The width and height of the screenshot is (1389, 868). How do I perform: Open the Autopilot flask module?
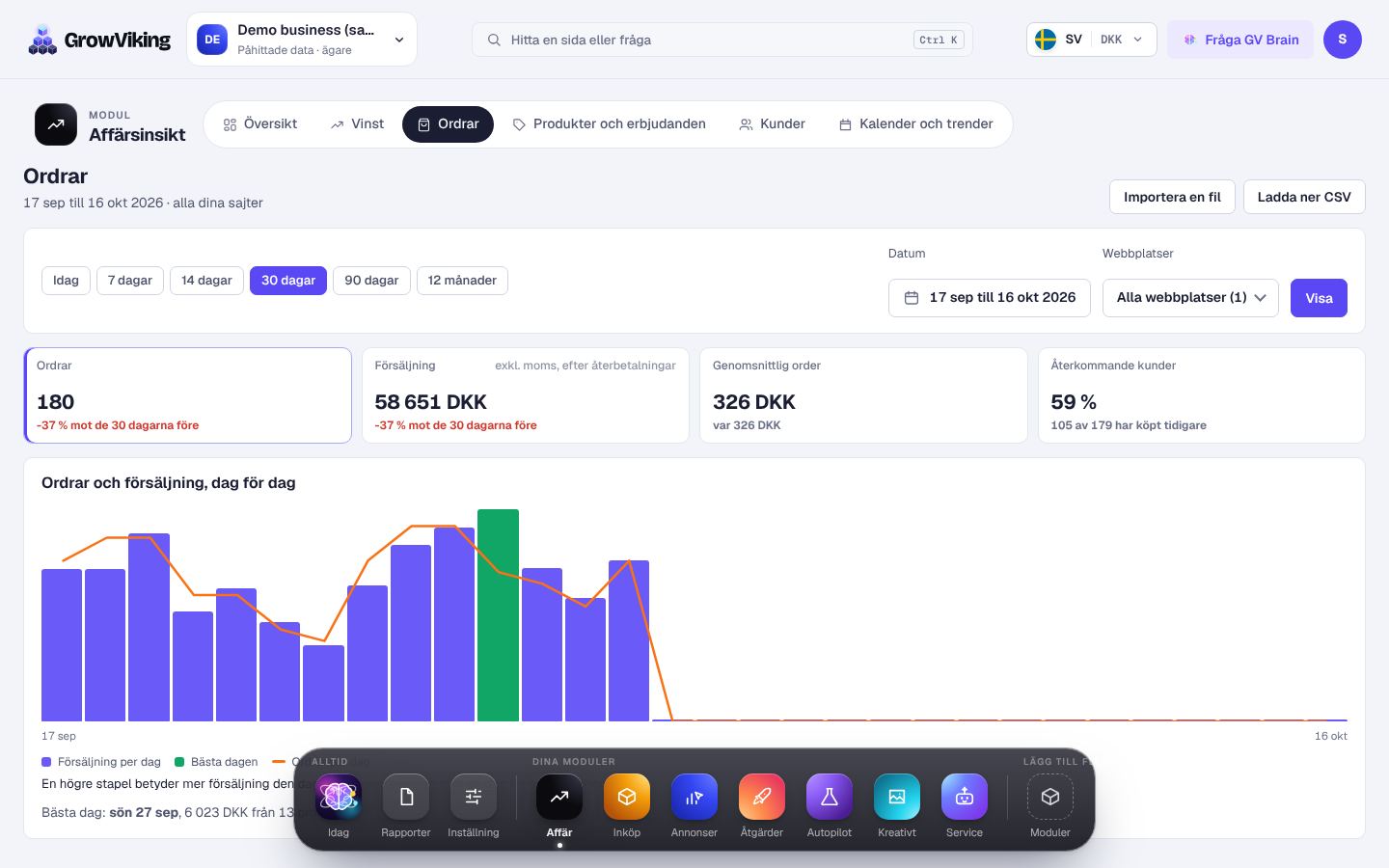pos(830,797)
